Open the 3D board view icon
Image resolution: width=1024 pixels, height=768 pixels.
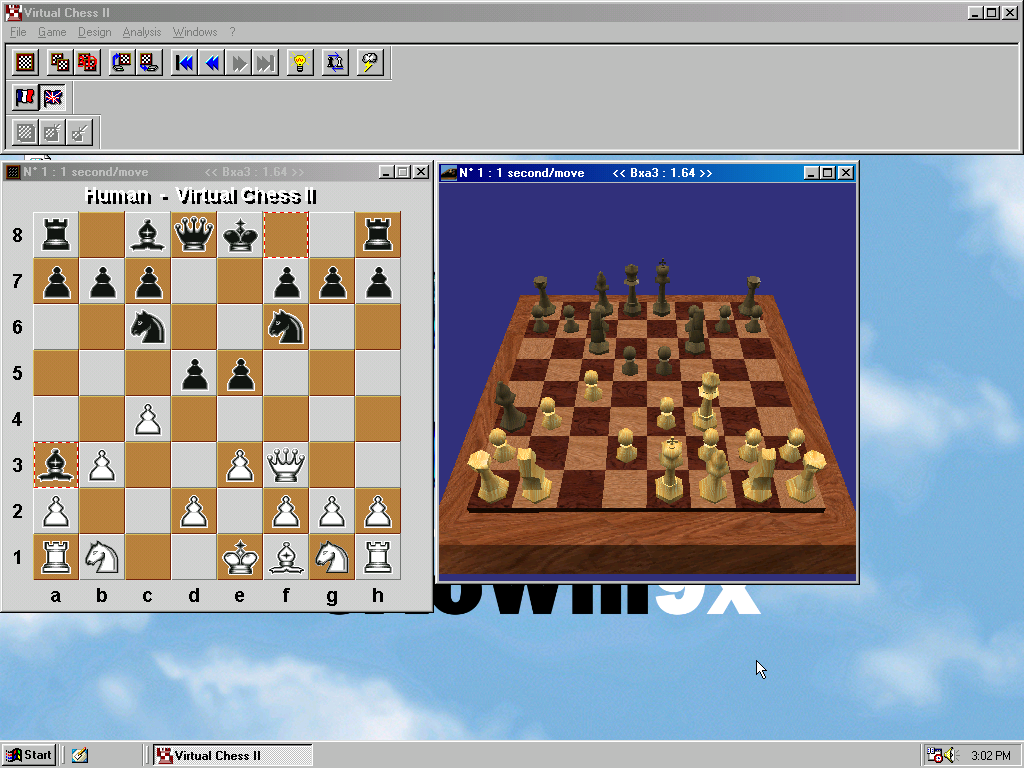(x=87, y=63)
